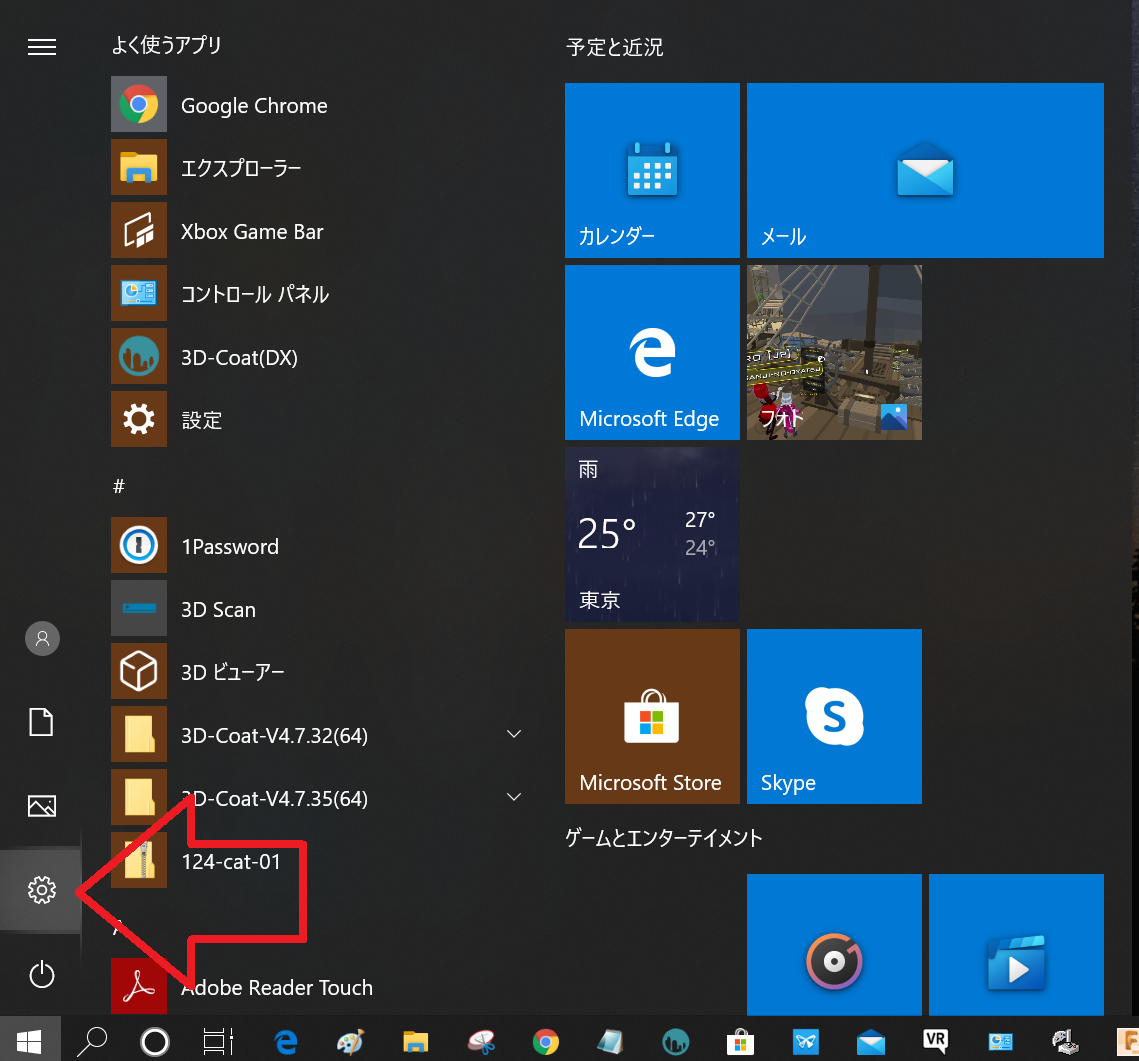Expand the Start menu hamburger button
Image resolution: width=1139 pixels, height=1061 pixels.
pyautogui.click(x=41, y=47)
